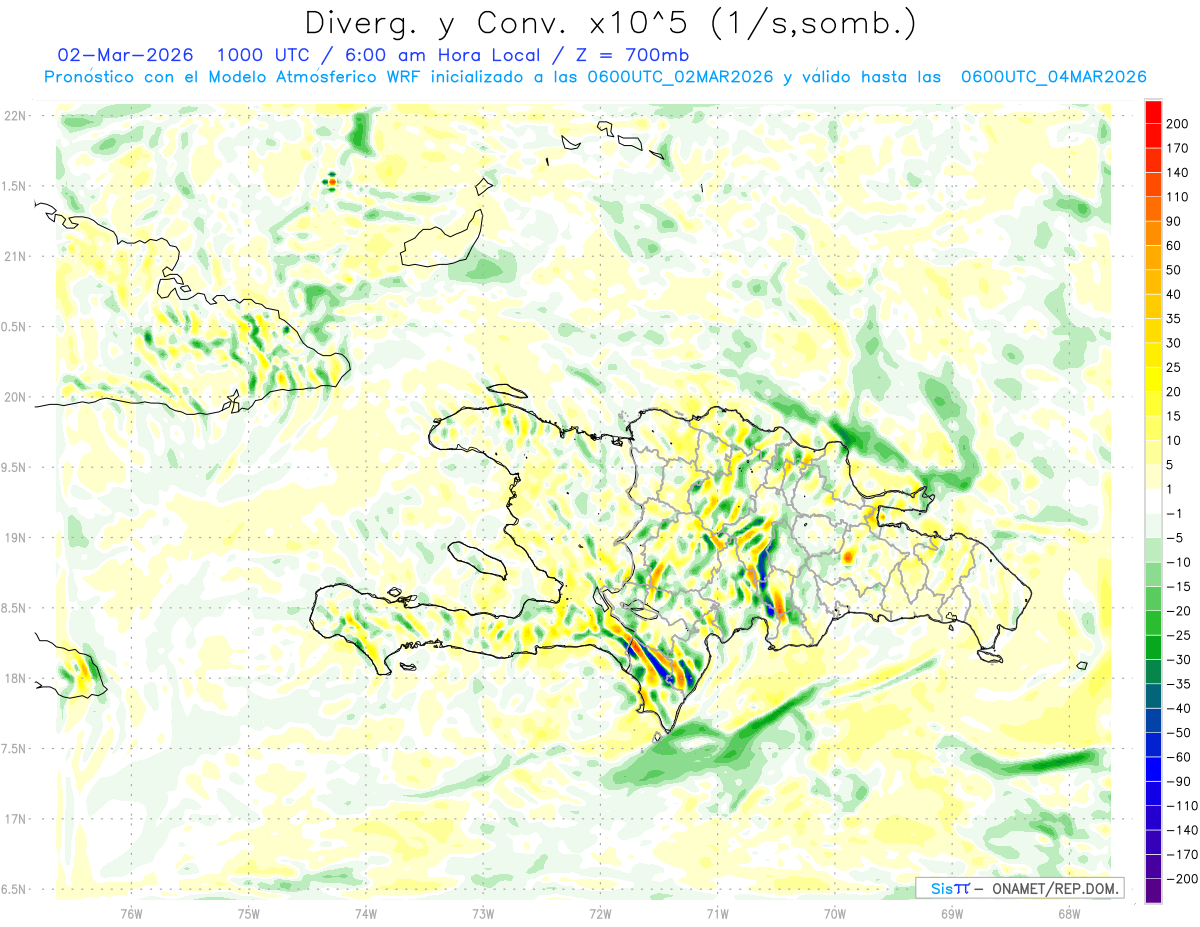1200x927 pixels.
Task: Click the red color band above the 200 label
Action: (x=1153, y=112)
